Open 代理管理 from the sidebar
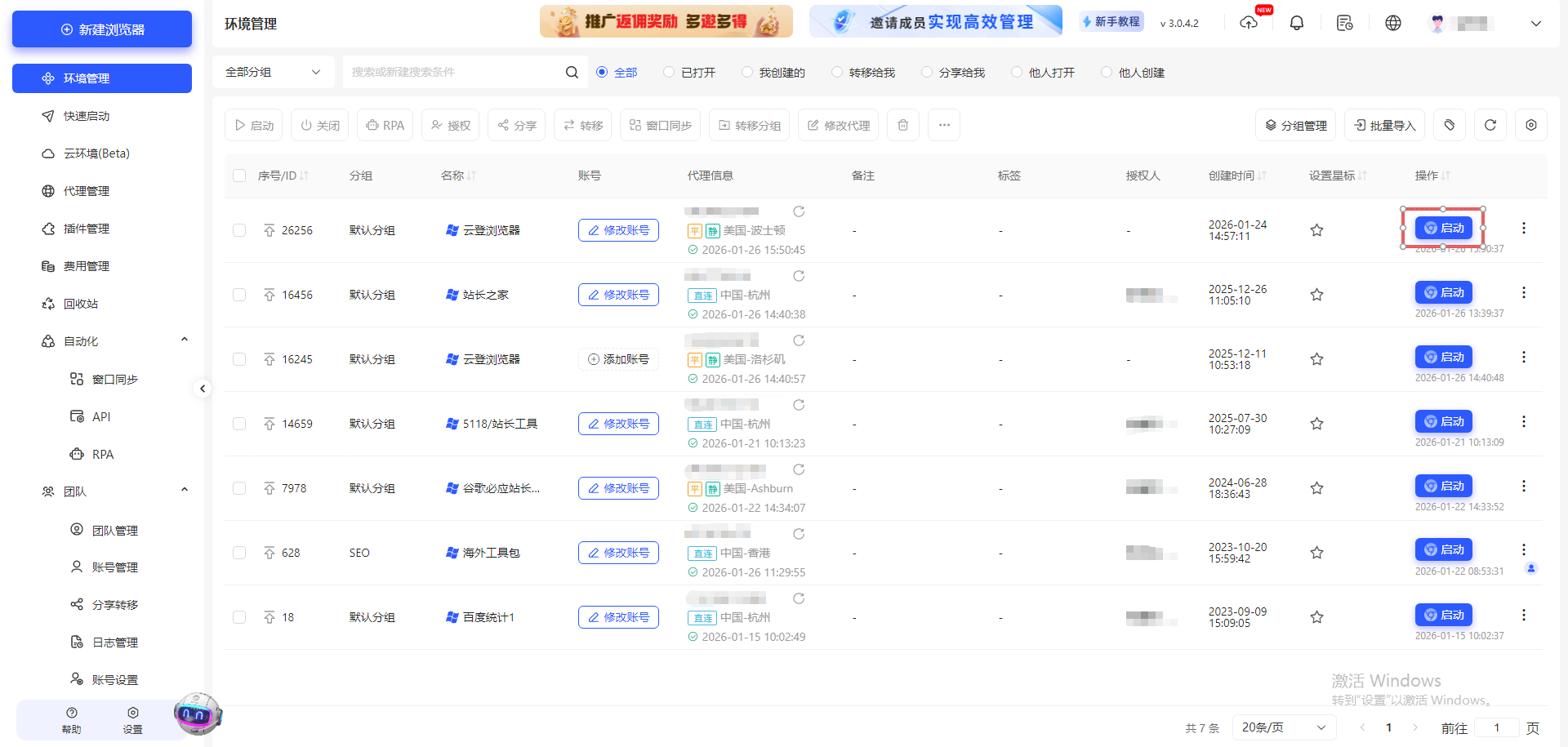The image size is (1568, 747). (86, 190)
